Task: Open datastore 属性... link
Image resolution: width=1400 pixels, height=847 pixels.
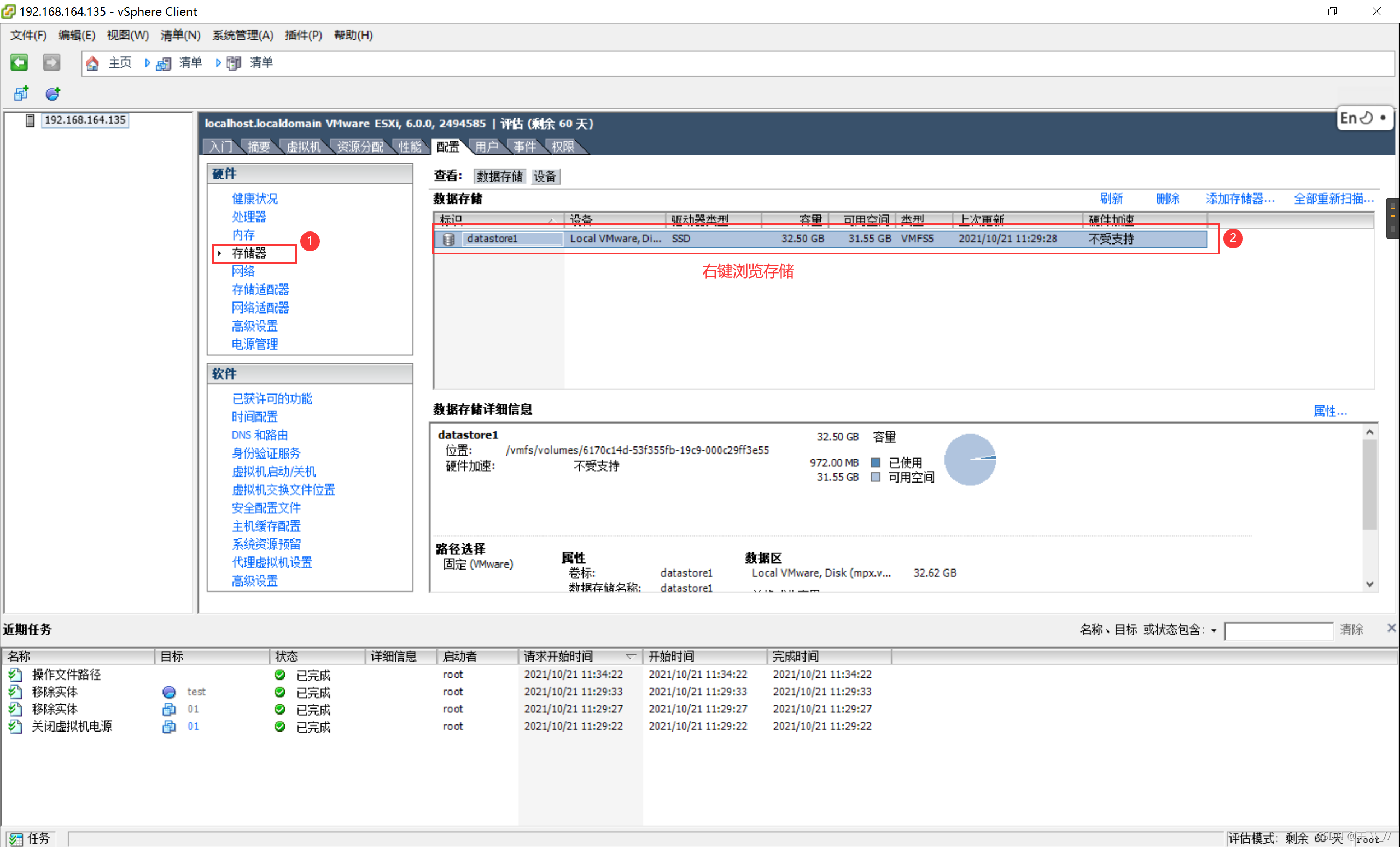Action: pos(1329,411)
